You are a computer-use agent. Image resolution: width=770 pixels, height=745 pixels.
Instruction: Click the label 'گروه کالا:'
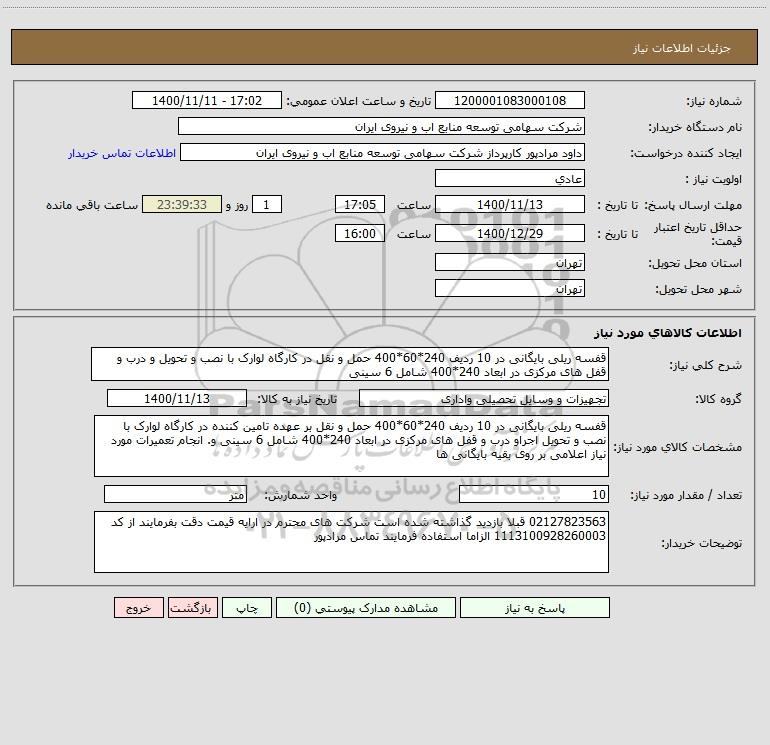click(718, 399)
